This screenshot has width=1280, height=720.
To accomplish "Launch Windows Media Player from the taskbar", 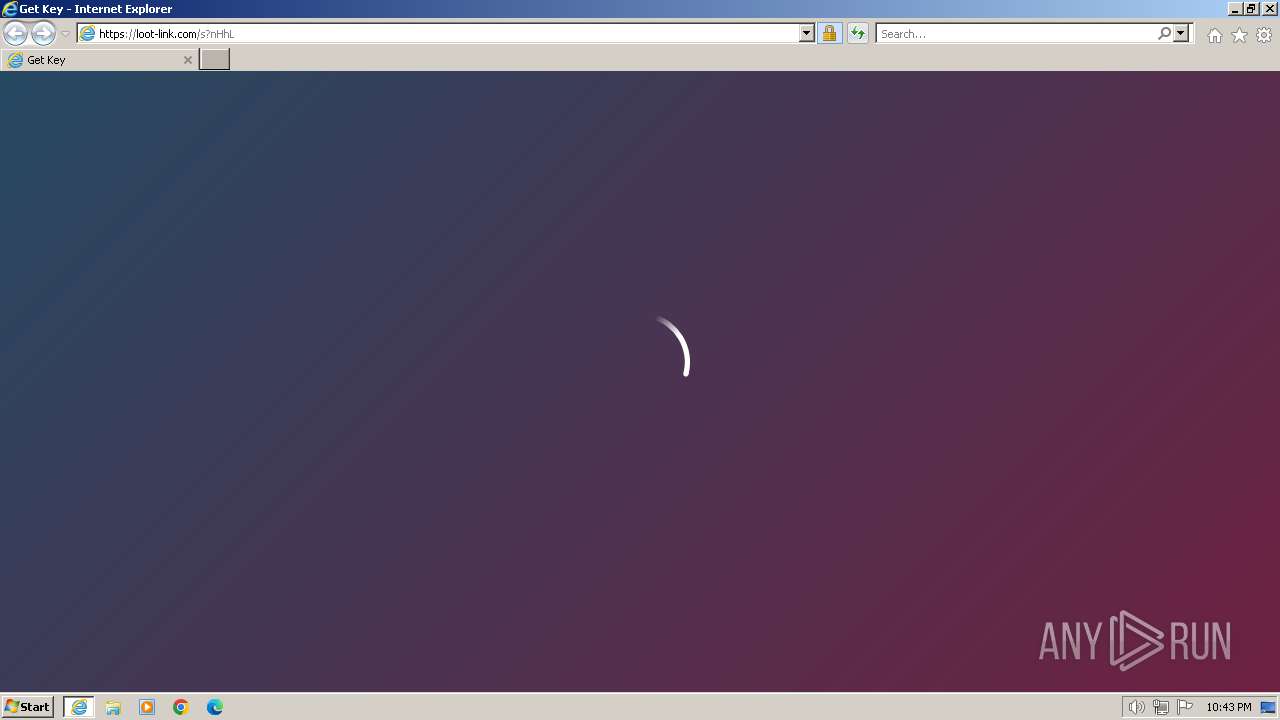I will (x=147, y=707).
